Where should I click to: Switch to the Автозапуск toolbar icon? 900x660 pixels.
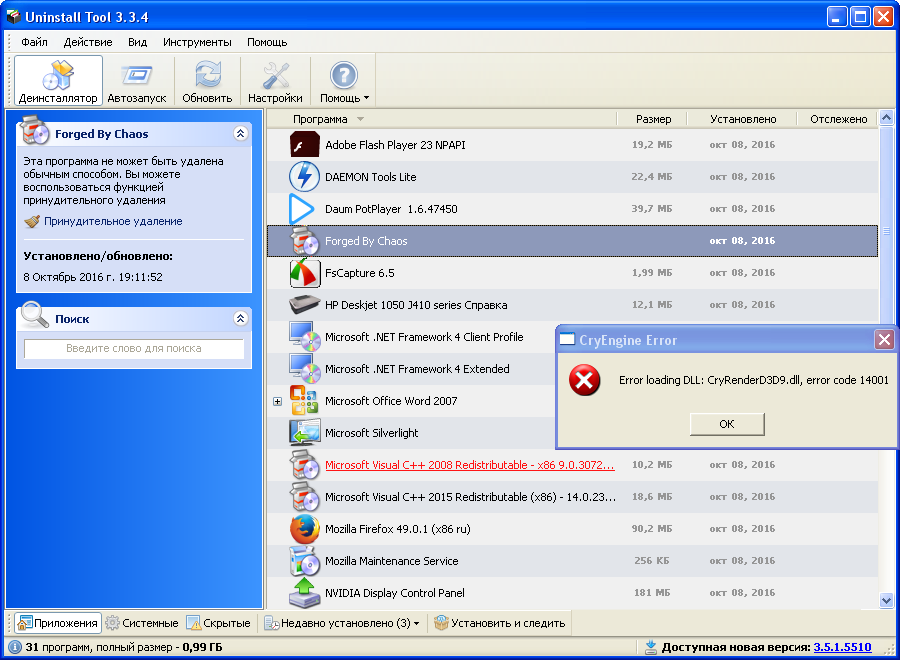point(137,81)
